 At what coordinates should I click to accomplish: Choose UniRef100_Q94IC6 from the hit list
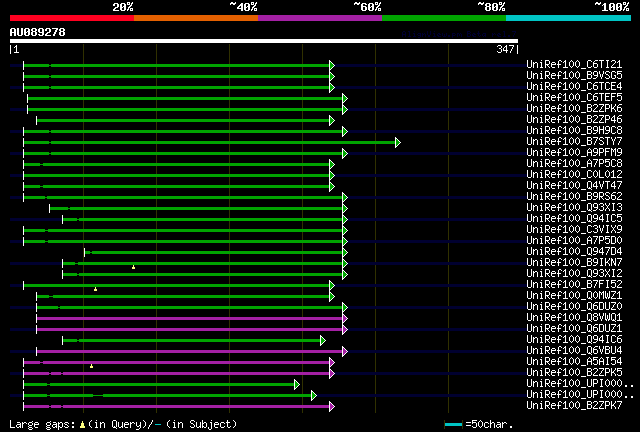tap(574, 340)
